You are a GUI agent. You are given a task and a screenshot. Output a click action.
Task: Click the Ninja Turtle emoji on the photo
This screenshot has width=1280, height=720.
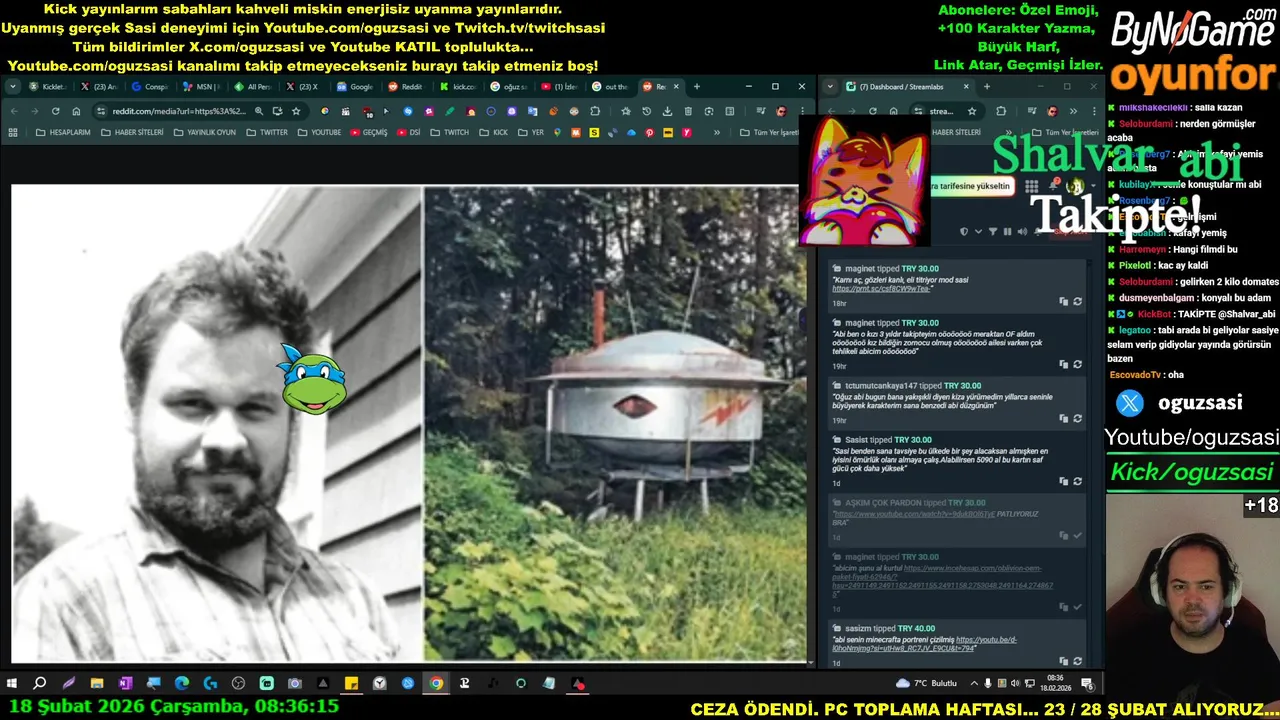click(313, 380)
